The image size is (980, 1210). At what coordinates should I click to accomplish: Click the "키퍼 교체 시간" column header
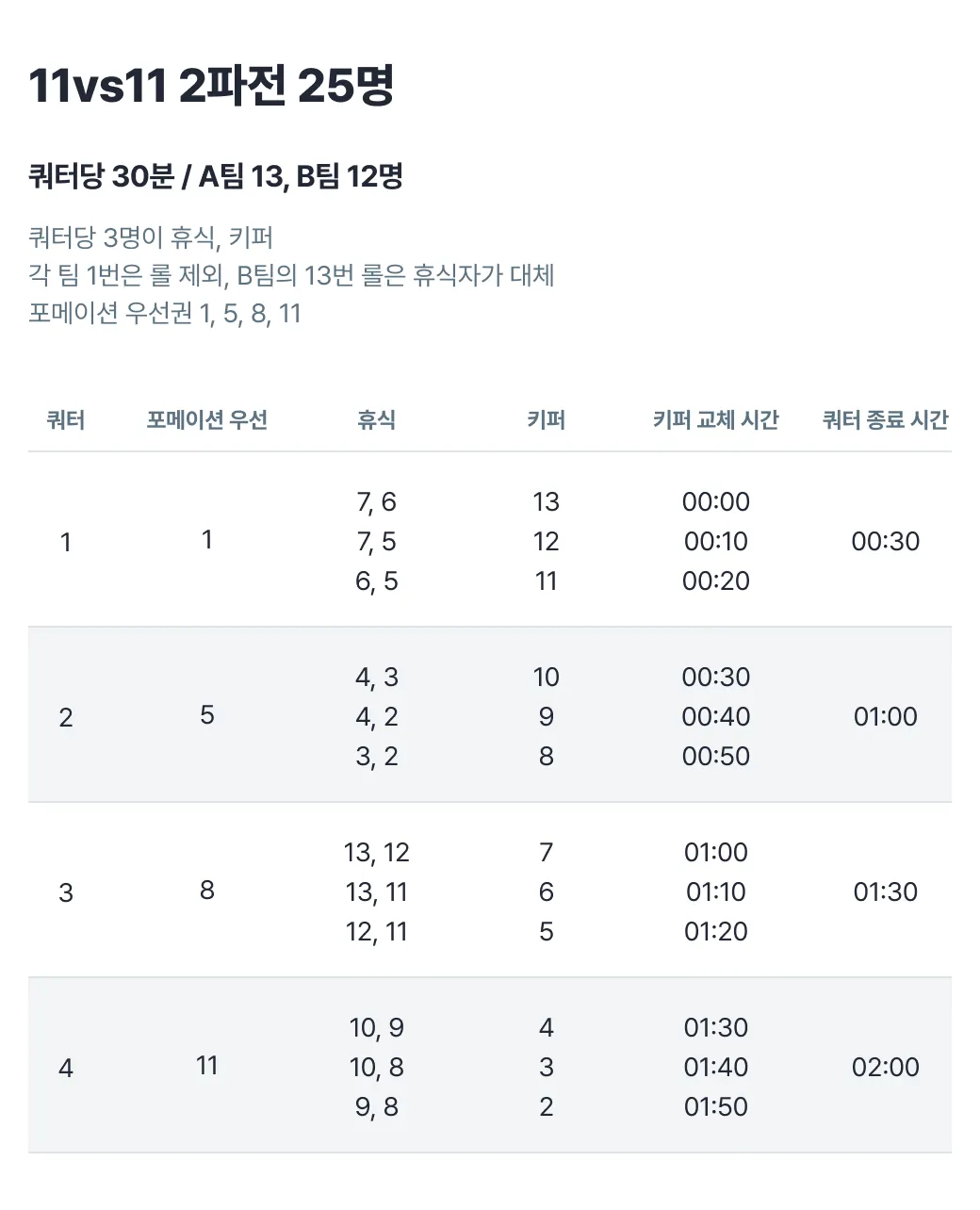coord(715,420)
